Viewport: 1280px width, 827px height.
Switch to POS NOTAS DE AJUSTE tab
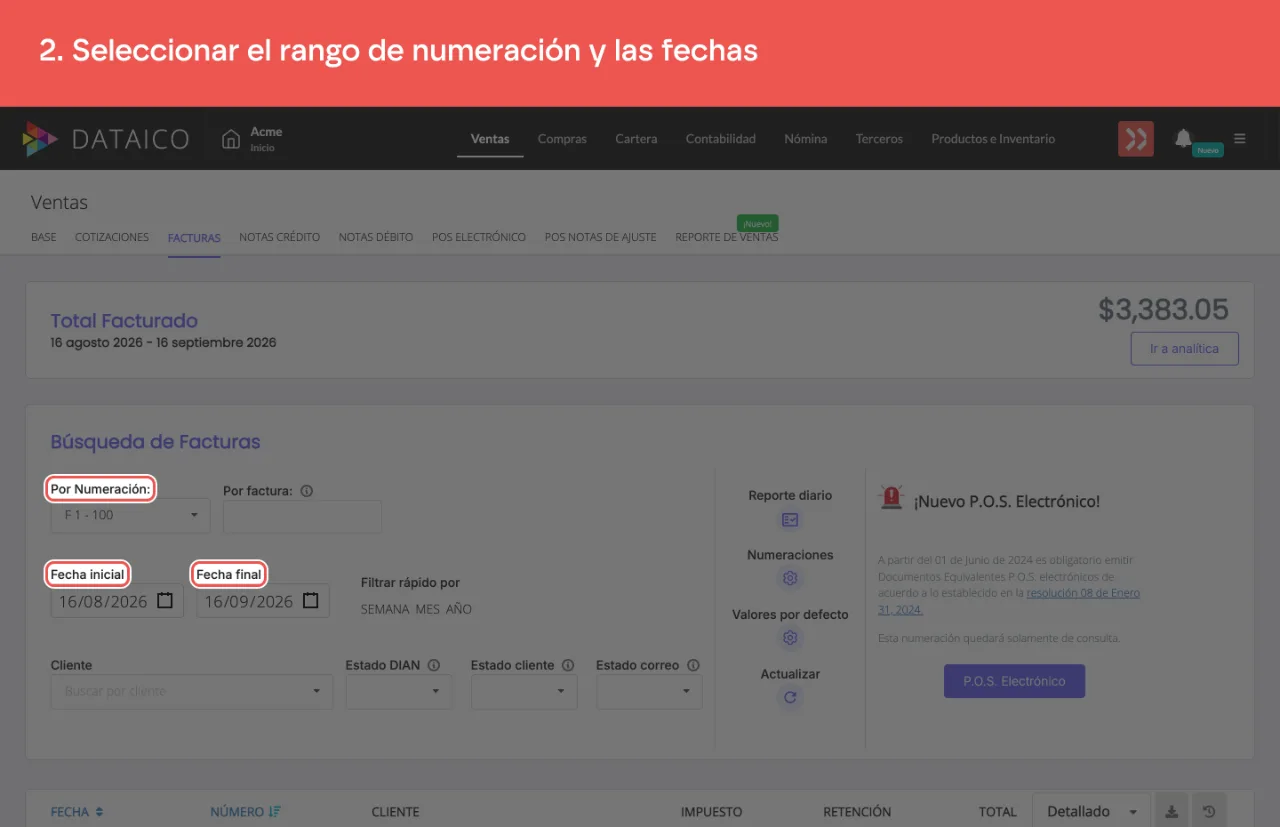coord(600,237)
